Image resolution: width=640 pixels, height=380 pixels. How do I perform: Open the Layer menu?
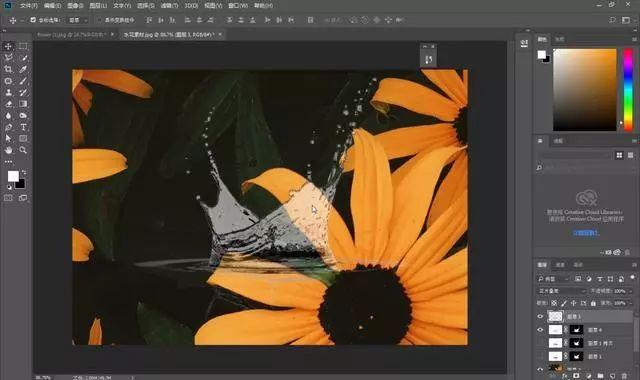click(98, 6)
